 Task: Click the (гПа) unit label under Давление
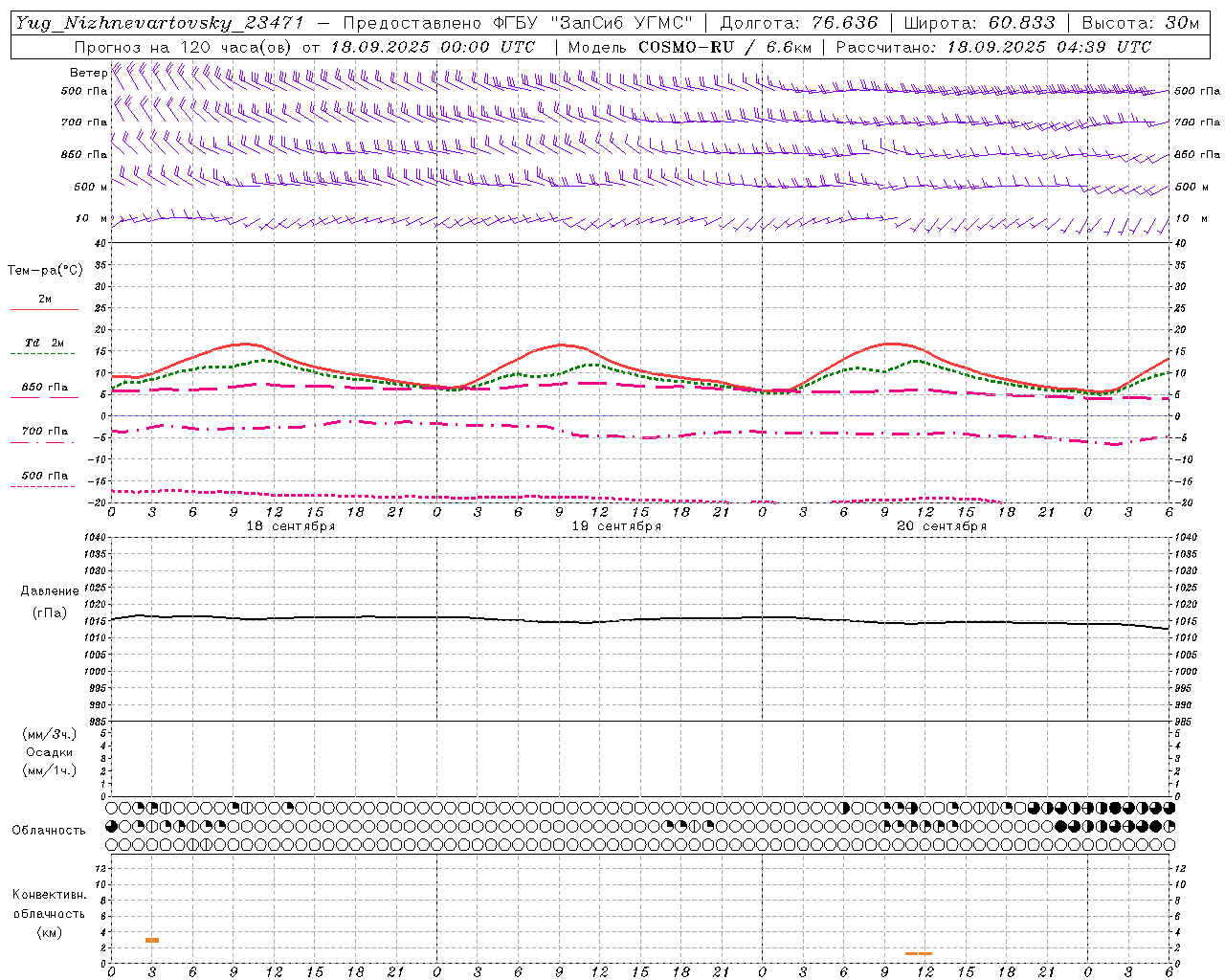[50, 612]
